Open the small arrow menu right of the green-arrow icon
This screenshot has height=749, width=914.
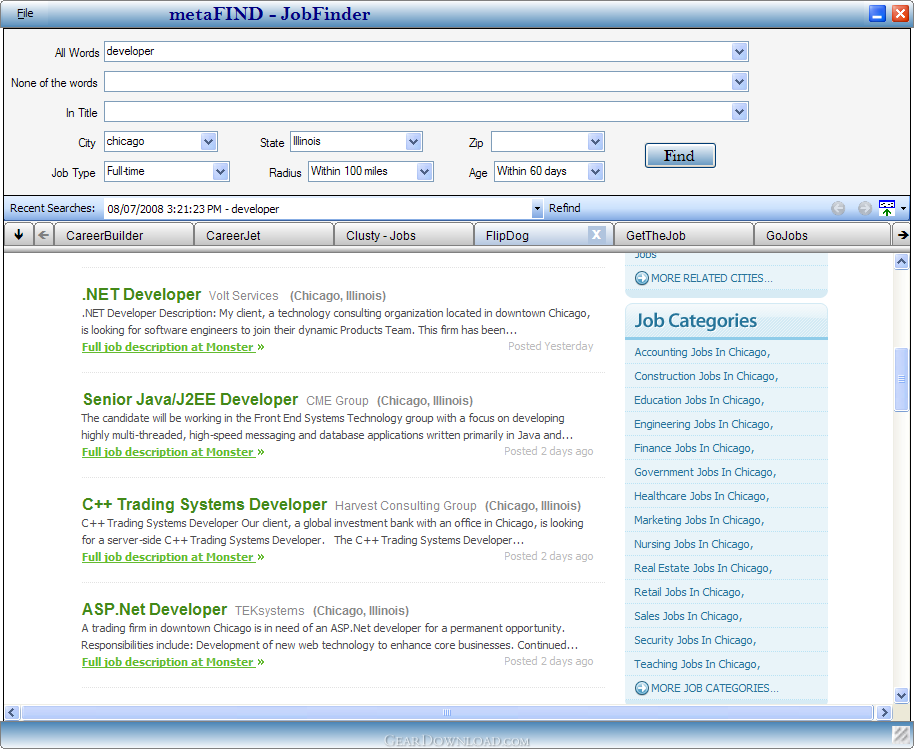pyautogui.click(x=904, y=208)
